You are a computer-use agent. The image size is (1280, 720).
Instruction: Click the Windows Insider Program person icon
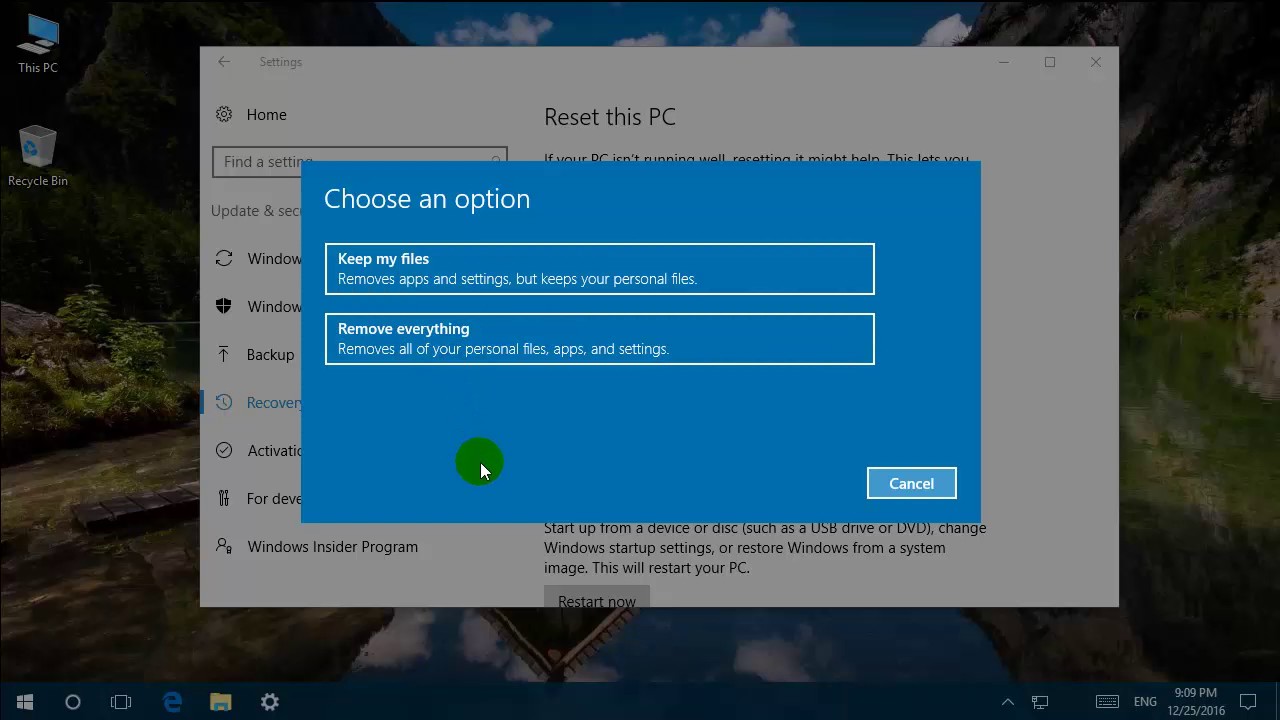224,546
